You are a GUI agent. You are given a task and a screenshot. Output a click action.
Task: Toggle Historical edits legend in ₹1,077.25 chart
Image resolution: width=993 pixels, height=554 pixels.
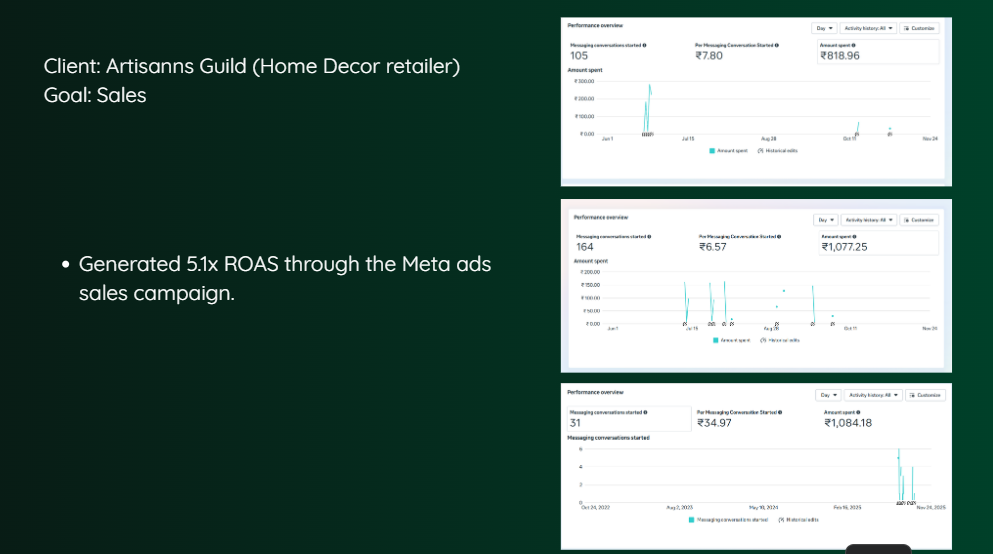[779, 340]
